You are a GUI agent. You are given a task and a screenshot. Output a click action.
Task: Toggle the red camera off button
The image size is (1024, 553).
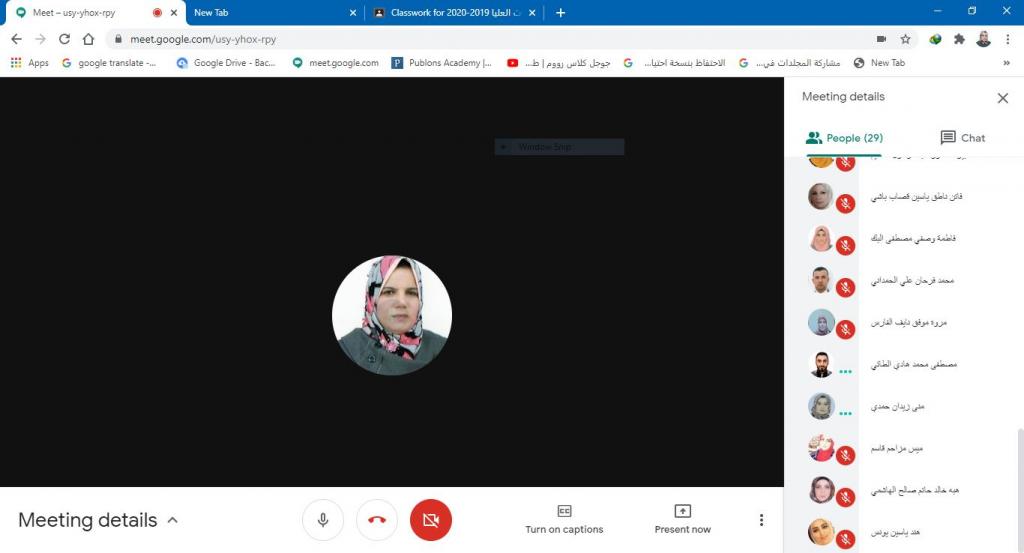(x=431, y=520)
